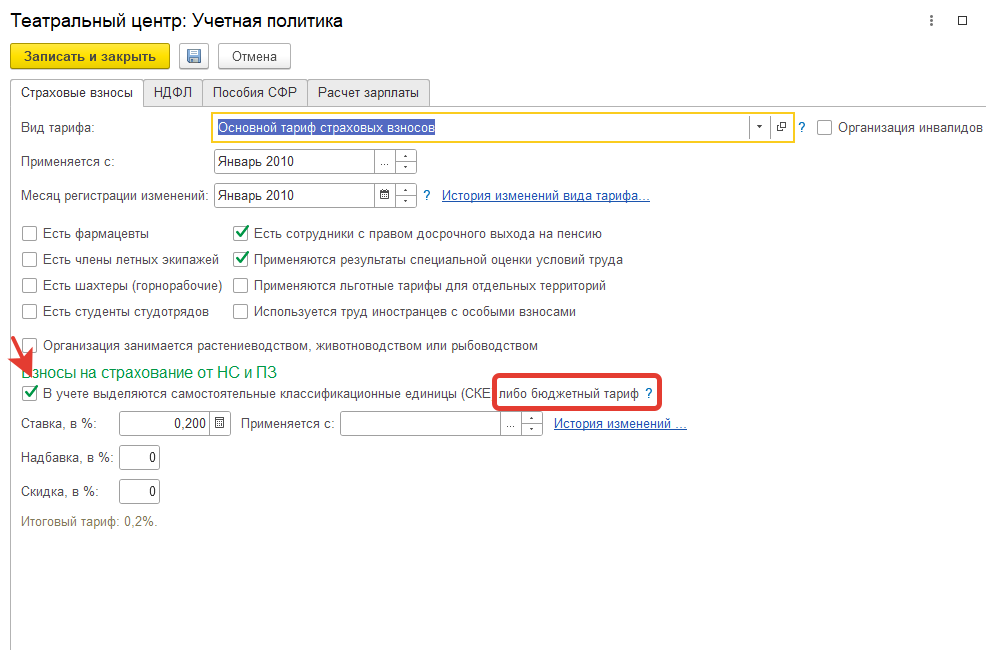This screenshot has width=986, height=650.
Task: Click open-form icon next to Вид тарифа
Action: point(782,128)
